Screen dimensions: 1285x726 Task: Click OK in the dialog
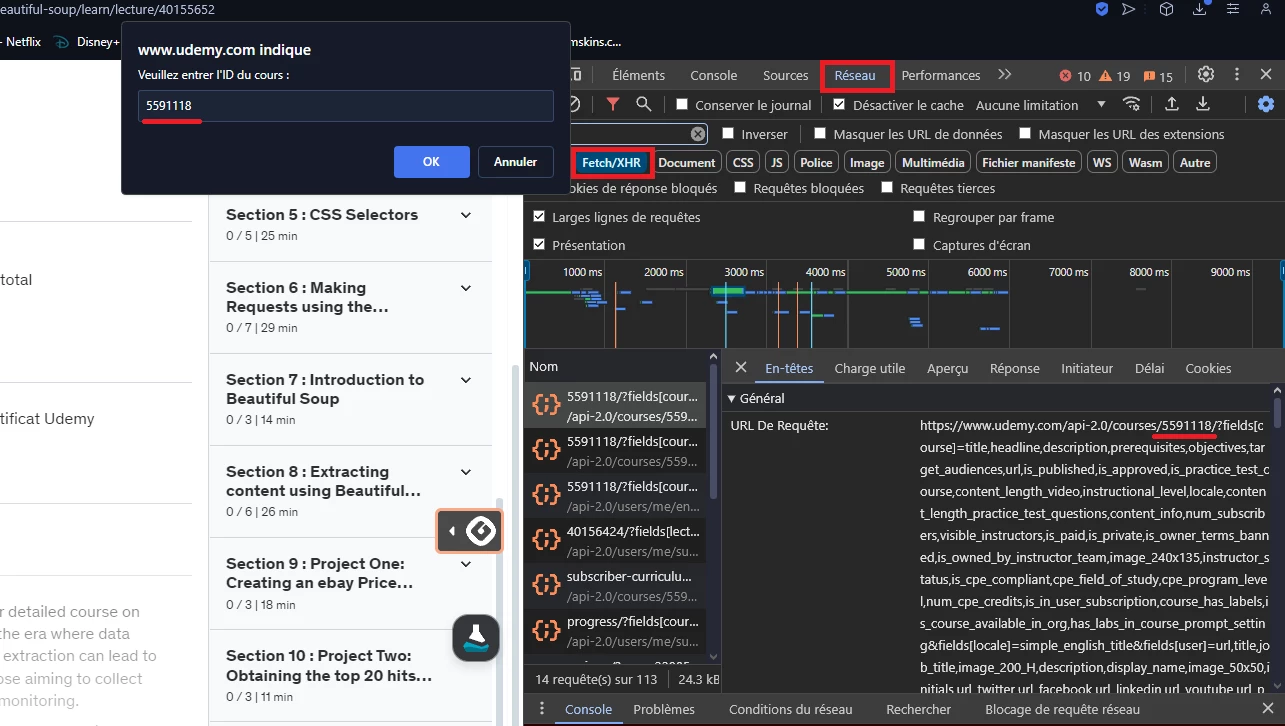click(432, 162)
